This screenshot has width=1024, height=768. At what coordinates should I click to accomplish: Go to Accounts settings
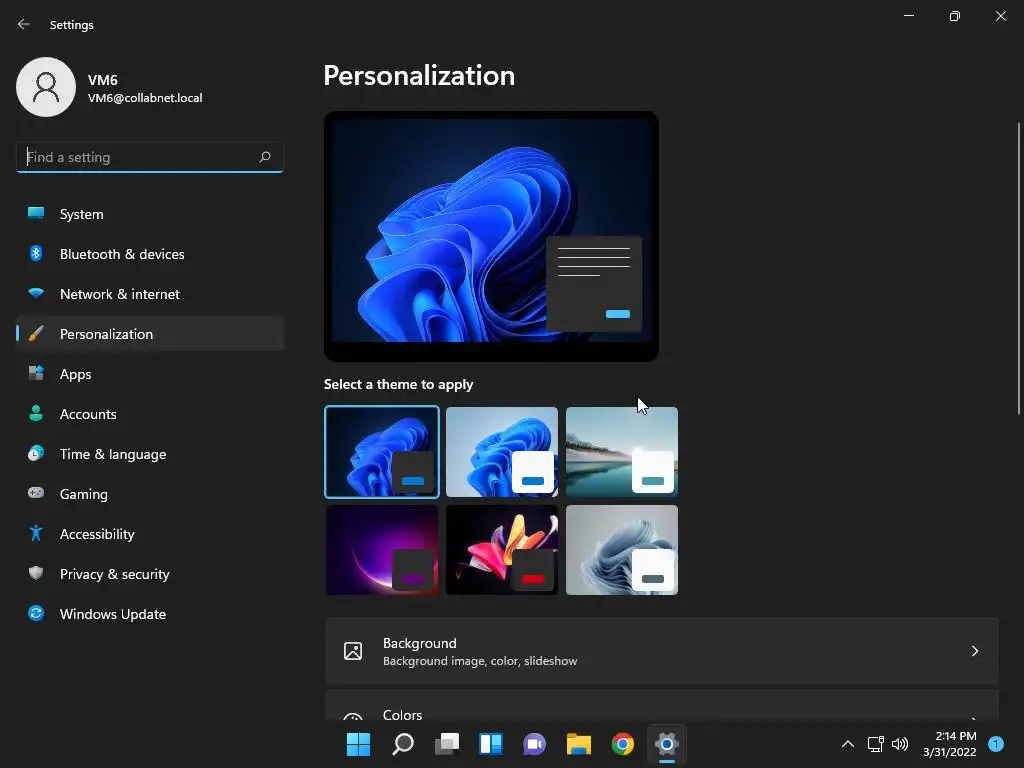point(150,414)
